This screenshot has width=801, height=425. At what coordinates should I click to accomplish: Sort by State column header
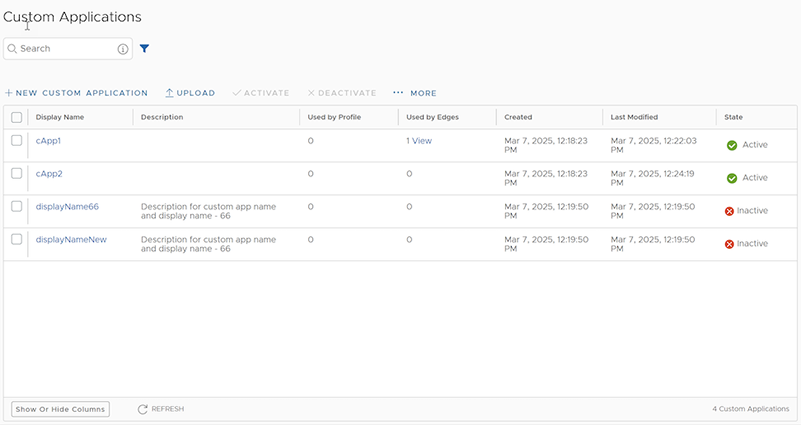click(734, 117)
